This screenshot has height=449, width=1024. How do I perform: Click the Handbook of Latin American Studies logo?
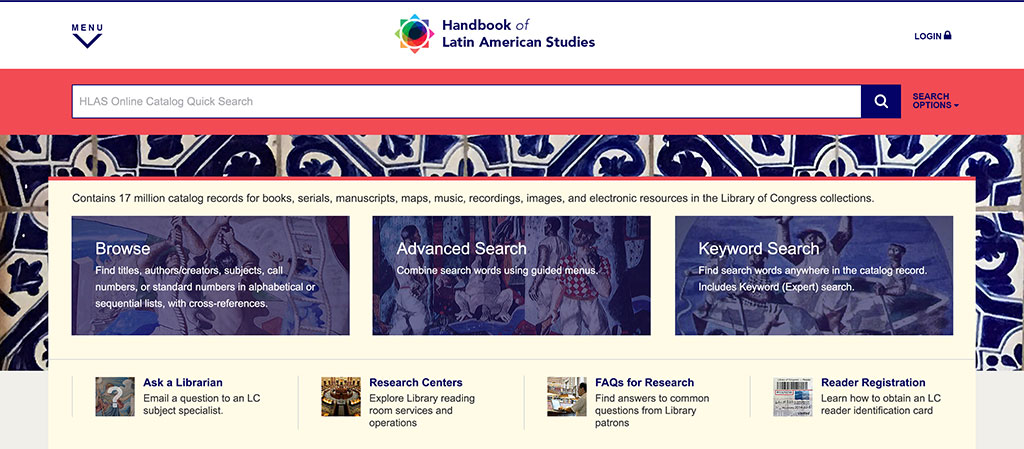(414, 33)
